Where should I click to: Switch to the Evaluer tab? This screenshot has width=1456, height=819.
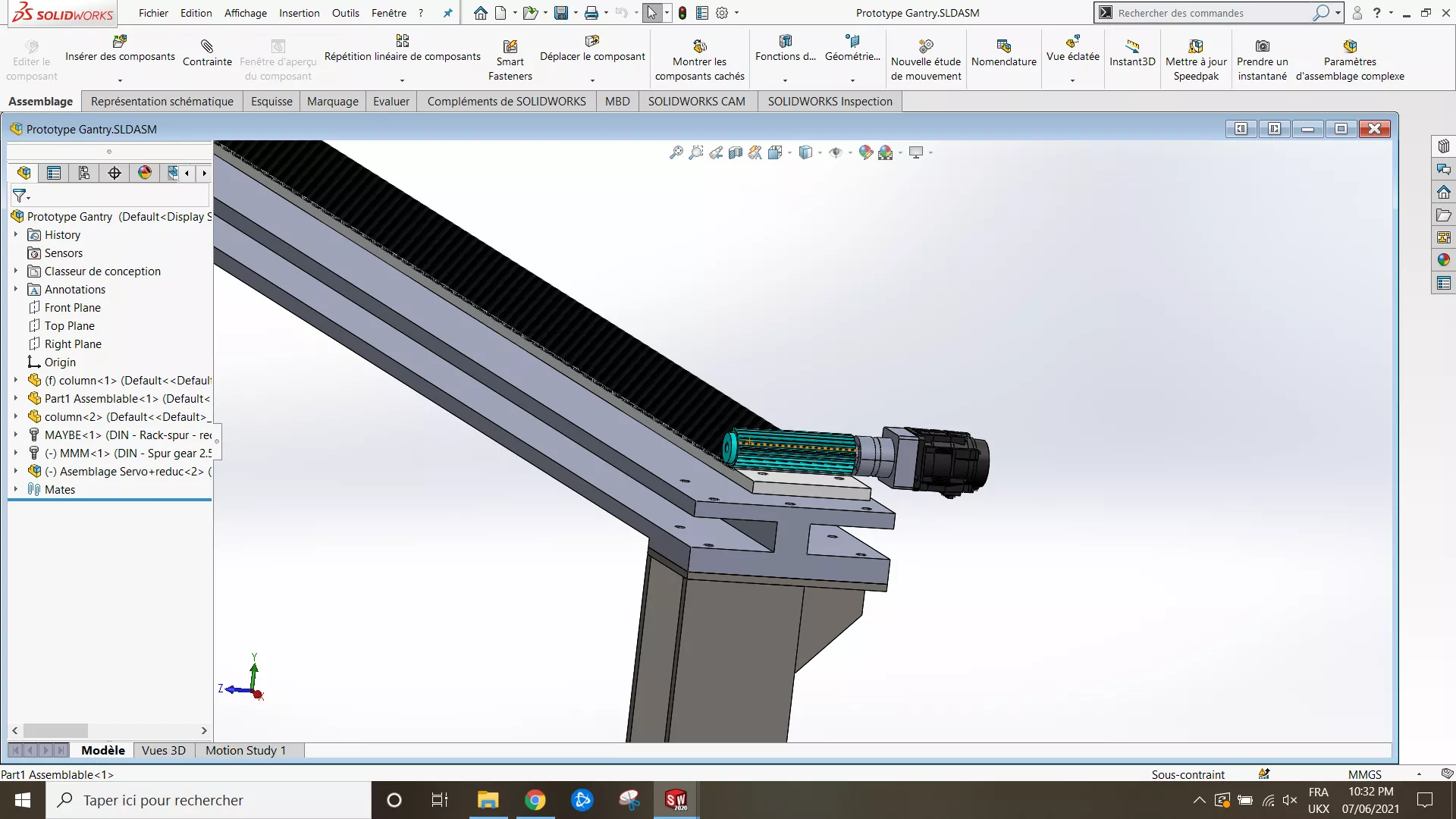tap(391, 102)
